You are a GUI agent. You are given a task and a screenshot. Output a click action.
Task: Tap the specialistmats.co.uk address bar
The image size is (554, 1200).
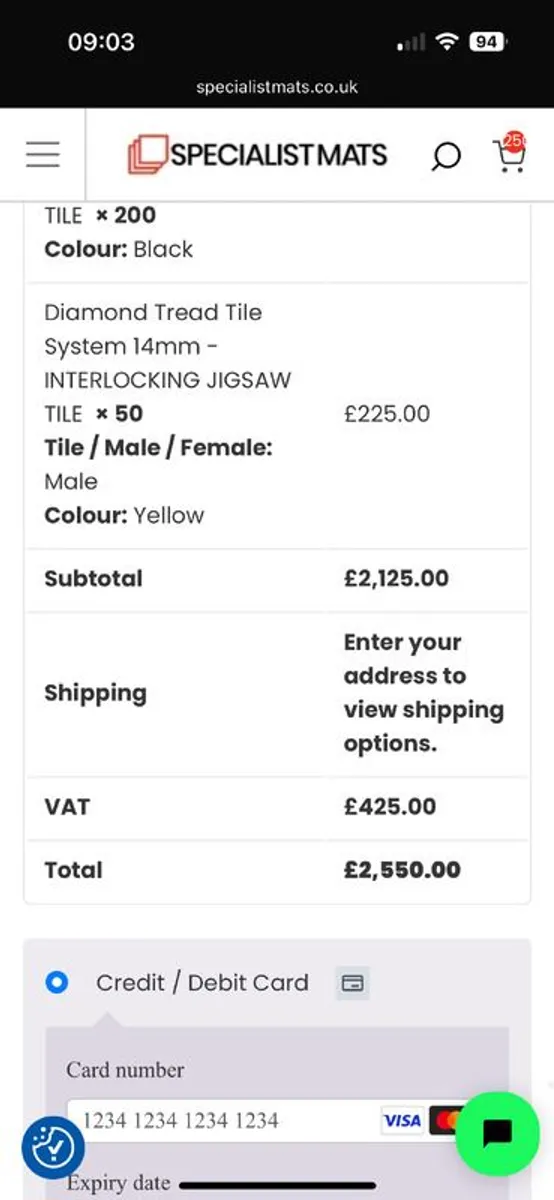tap(277, 87)
